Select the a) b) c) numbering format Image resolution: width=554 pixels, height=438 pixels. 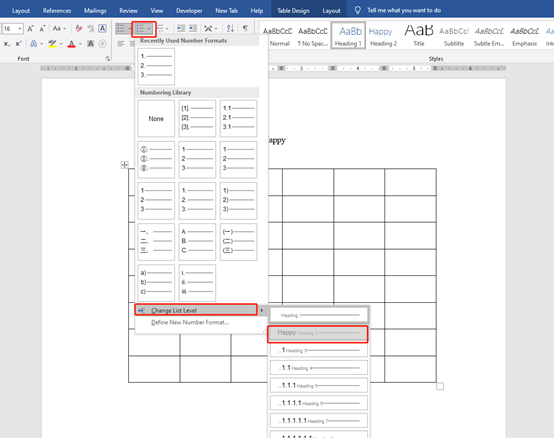pos(156,283)
